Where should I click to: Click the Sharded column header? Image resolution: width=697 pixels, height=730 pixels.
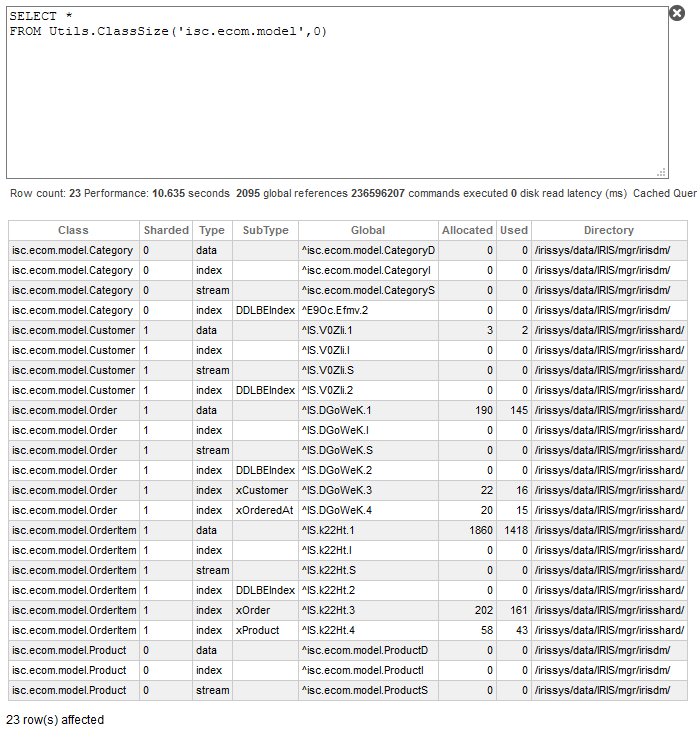click(166, 230)
